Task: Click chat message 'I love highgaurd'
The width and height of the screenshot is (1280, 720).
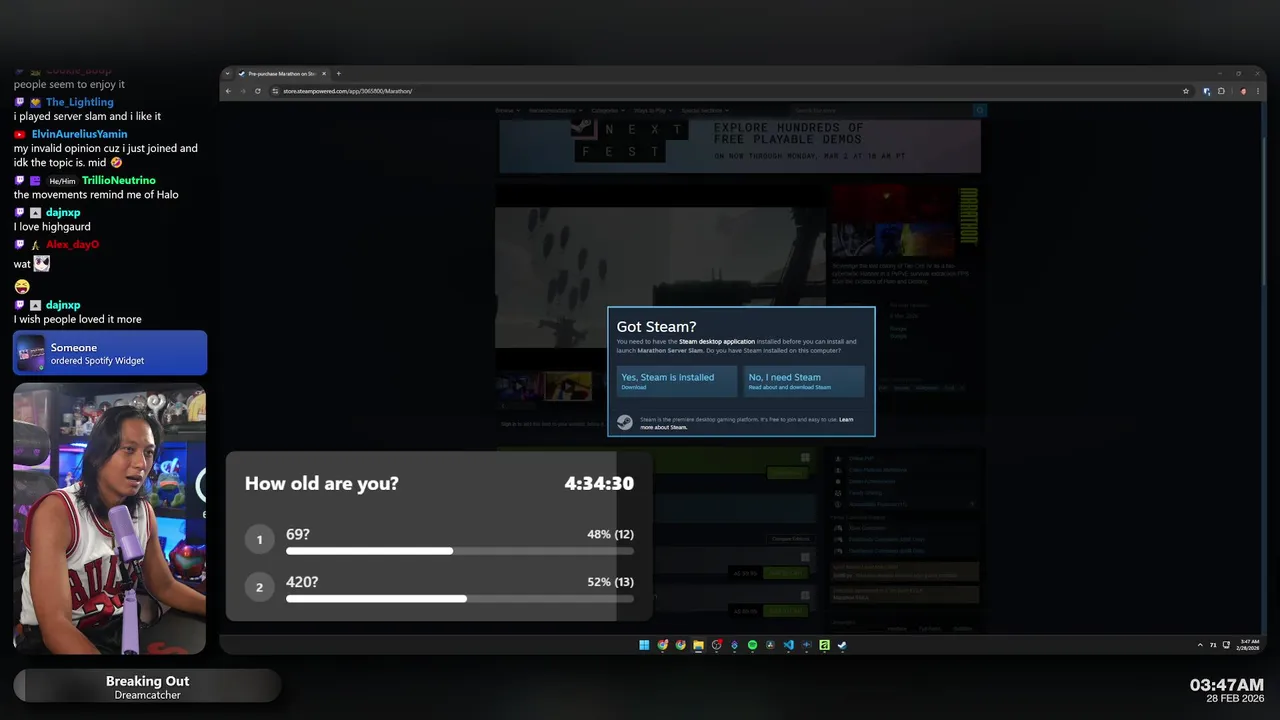Action: [x=52, y=226]
